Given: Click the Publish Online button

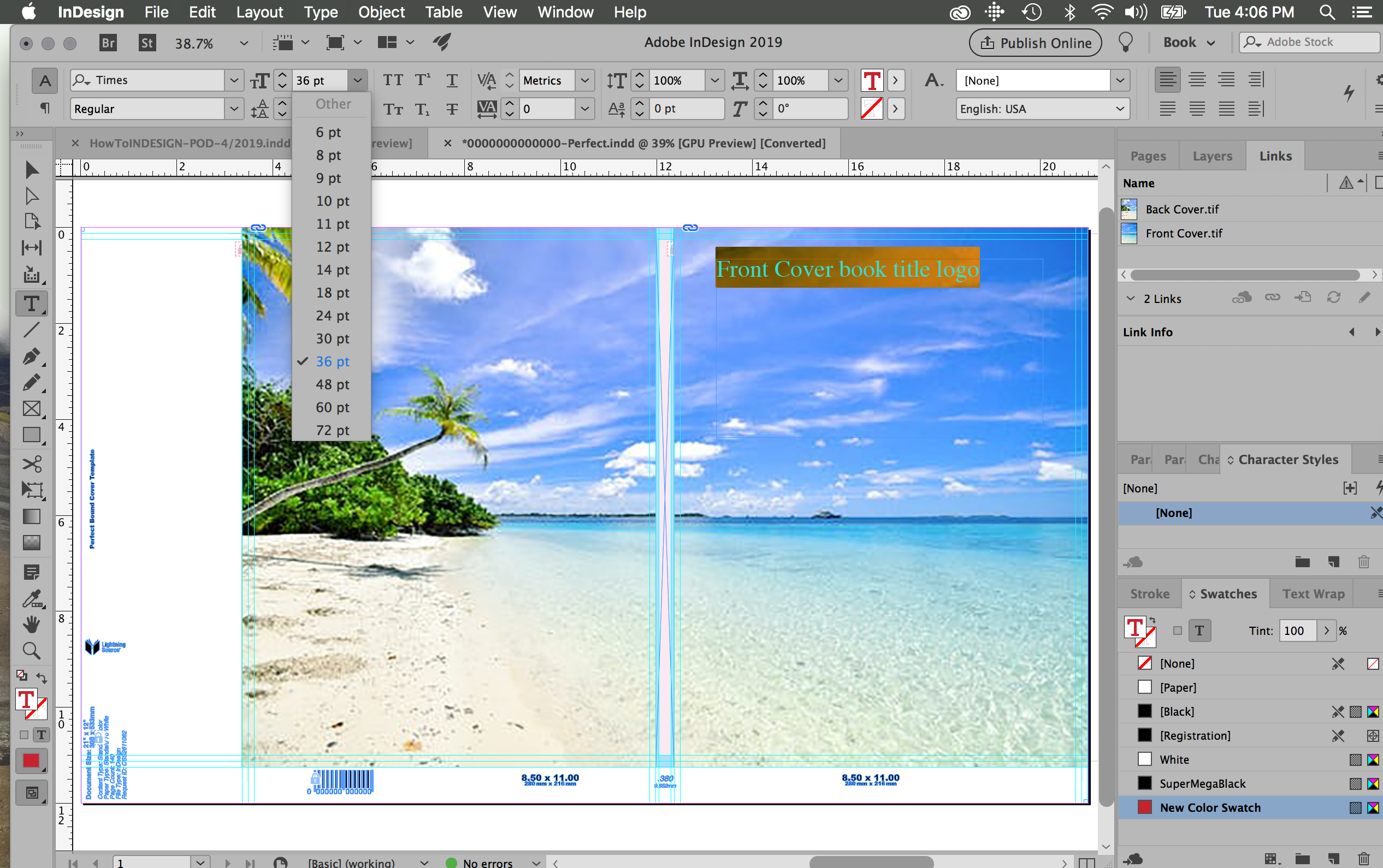Looking at the screenshot, I should click(x=1035, y=43).
